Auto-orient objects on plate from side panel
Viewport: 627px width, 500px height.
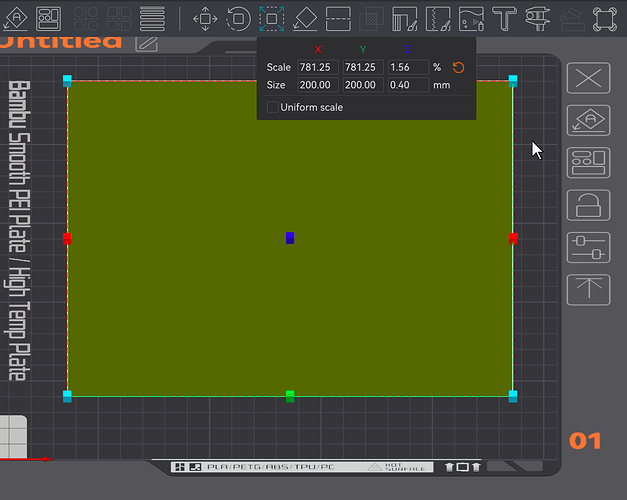point(588,120)
